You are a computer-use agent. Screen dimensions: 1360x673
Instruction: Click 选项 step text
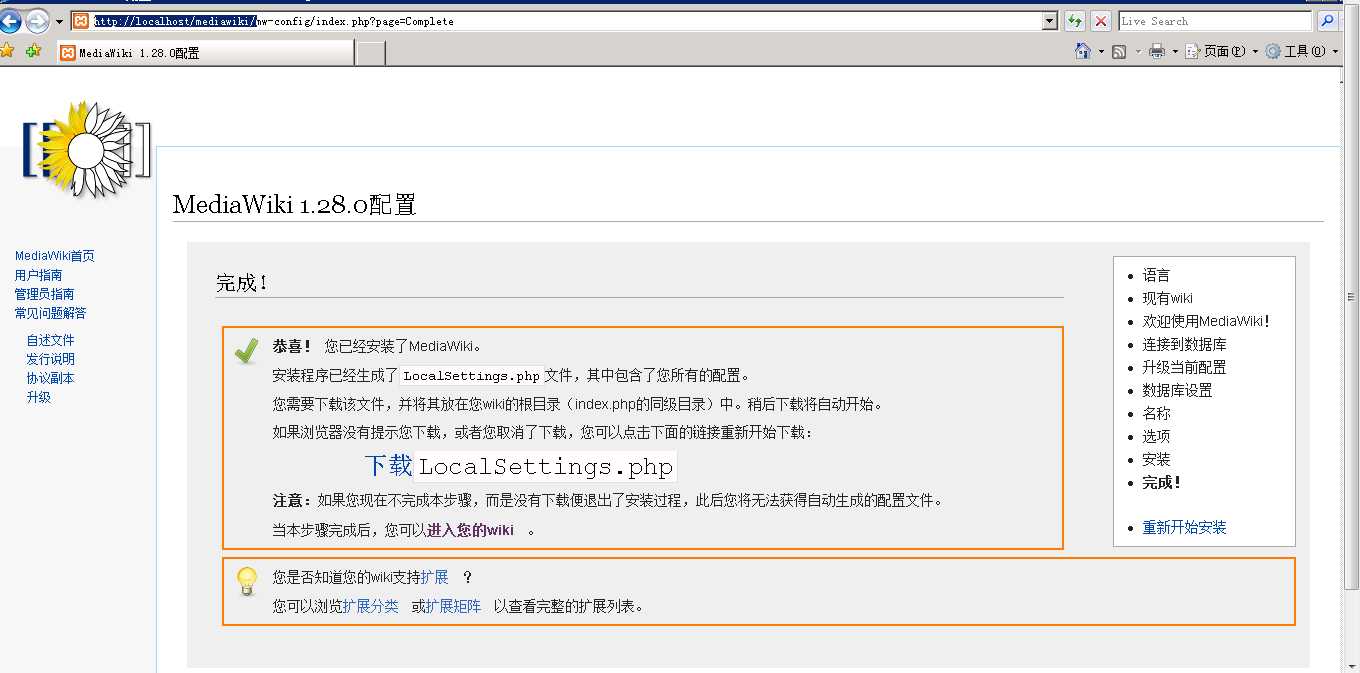point(1156,436)
